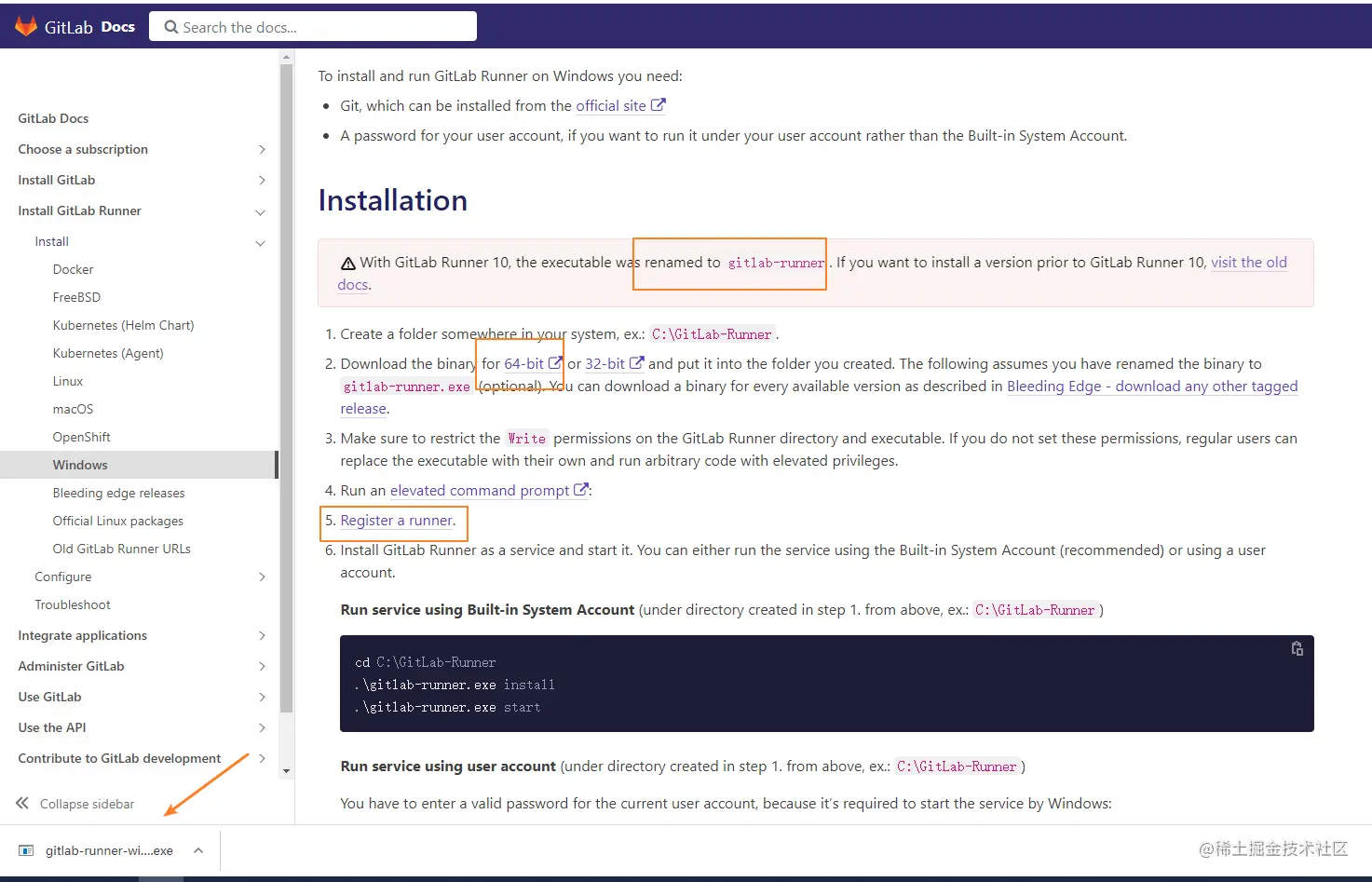Click the Search the docs input field

coord(313,27)
